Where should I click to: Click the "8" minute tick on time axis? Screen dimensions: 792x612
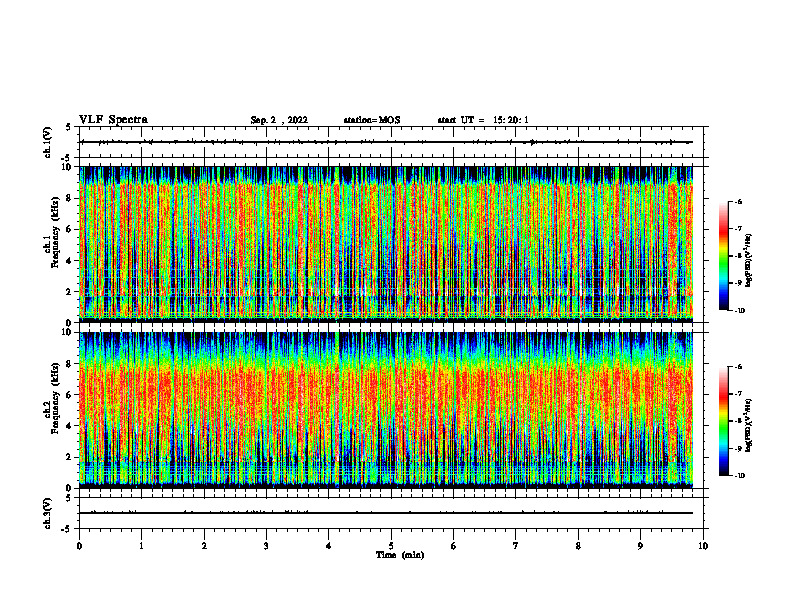pos(578,546)
